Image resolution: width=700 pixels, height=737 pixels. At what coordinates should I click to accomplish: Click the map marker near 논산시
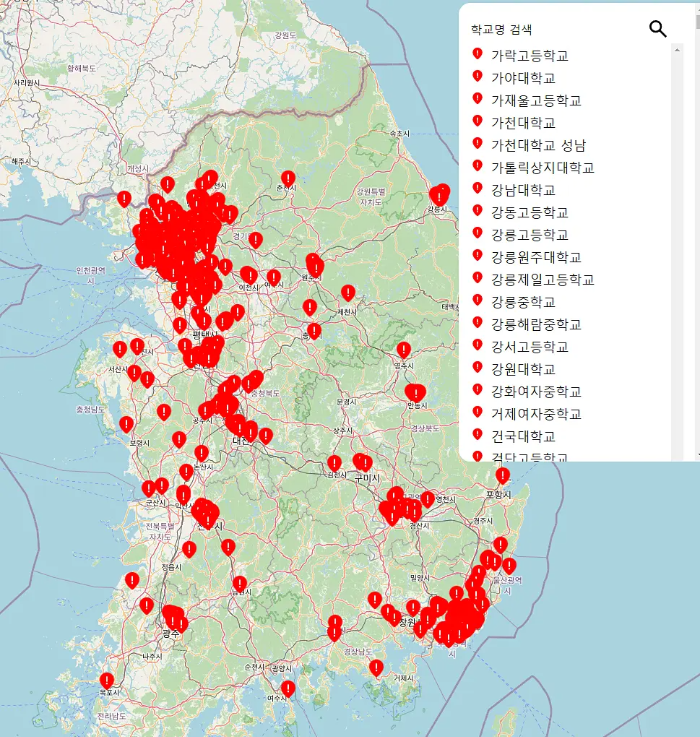(201, 454)
